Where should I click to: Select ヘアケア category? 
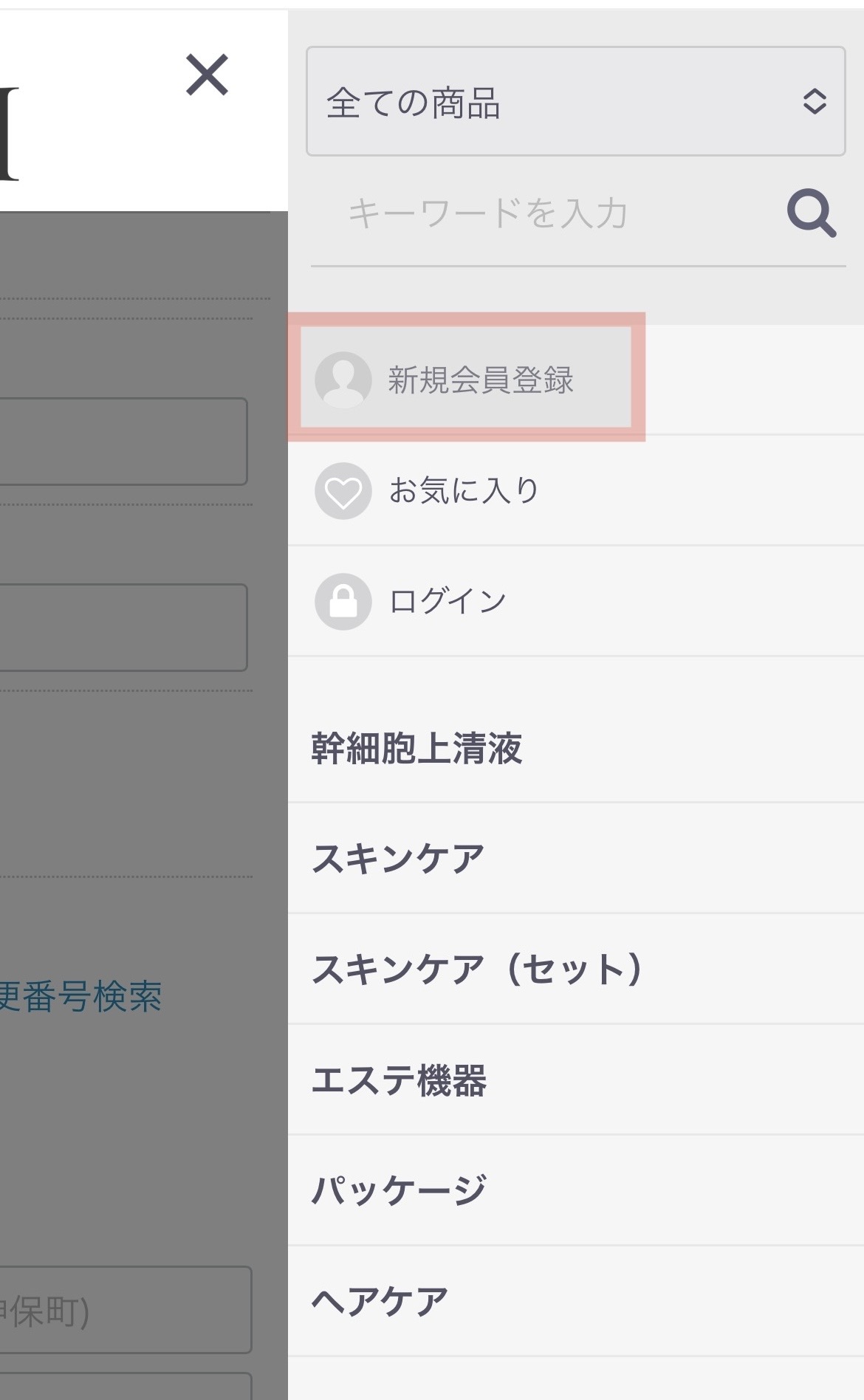576,1301
